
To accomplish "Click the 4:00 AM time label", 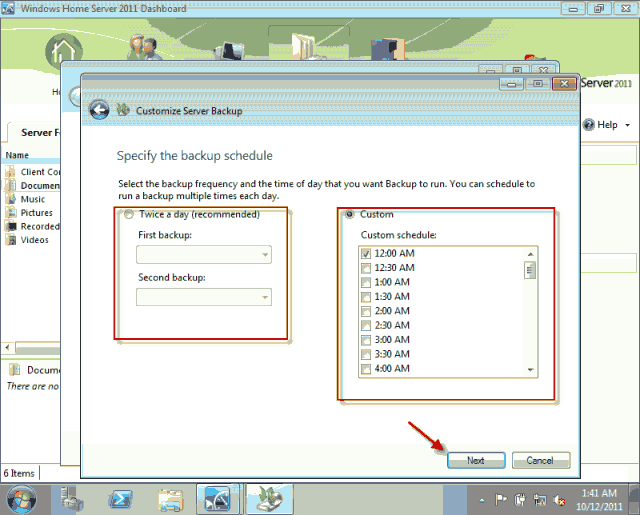I will point(392,368).
